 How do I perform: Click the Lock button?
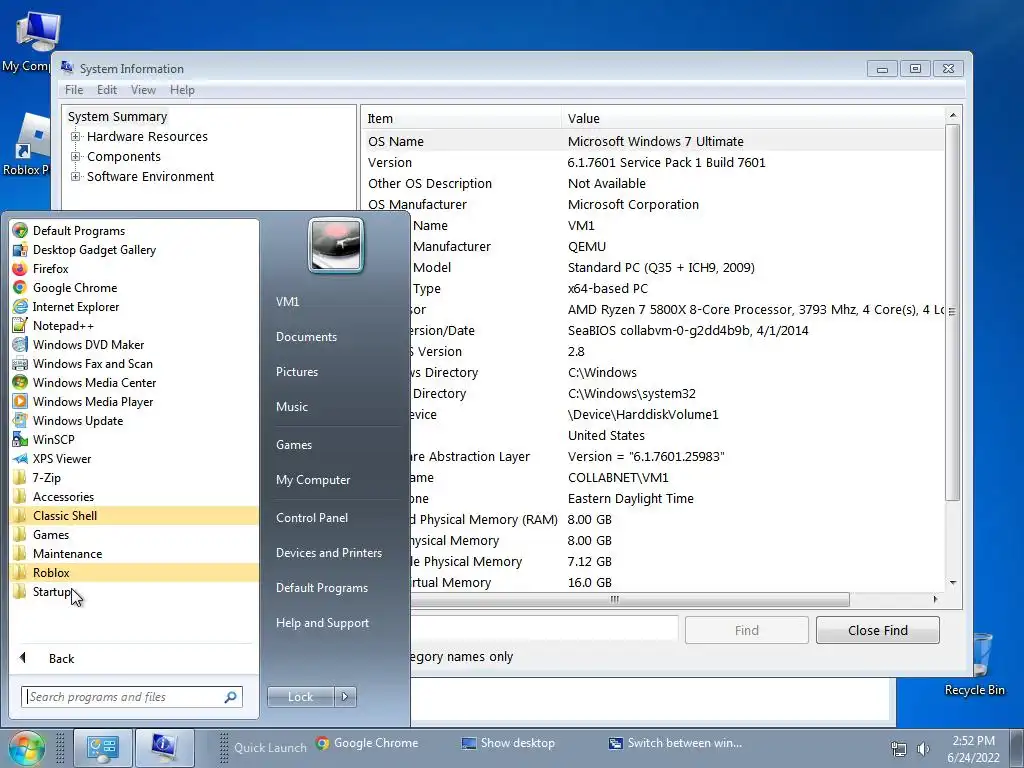300,697
